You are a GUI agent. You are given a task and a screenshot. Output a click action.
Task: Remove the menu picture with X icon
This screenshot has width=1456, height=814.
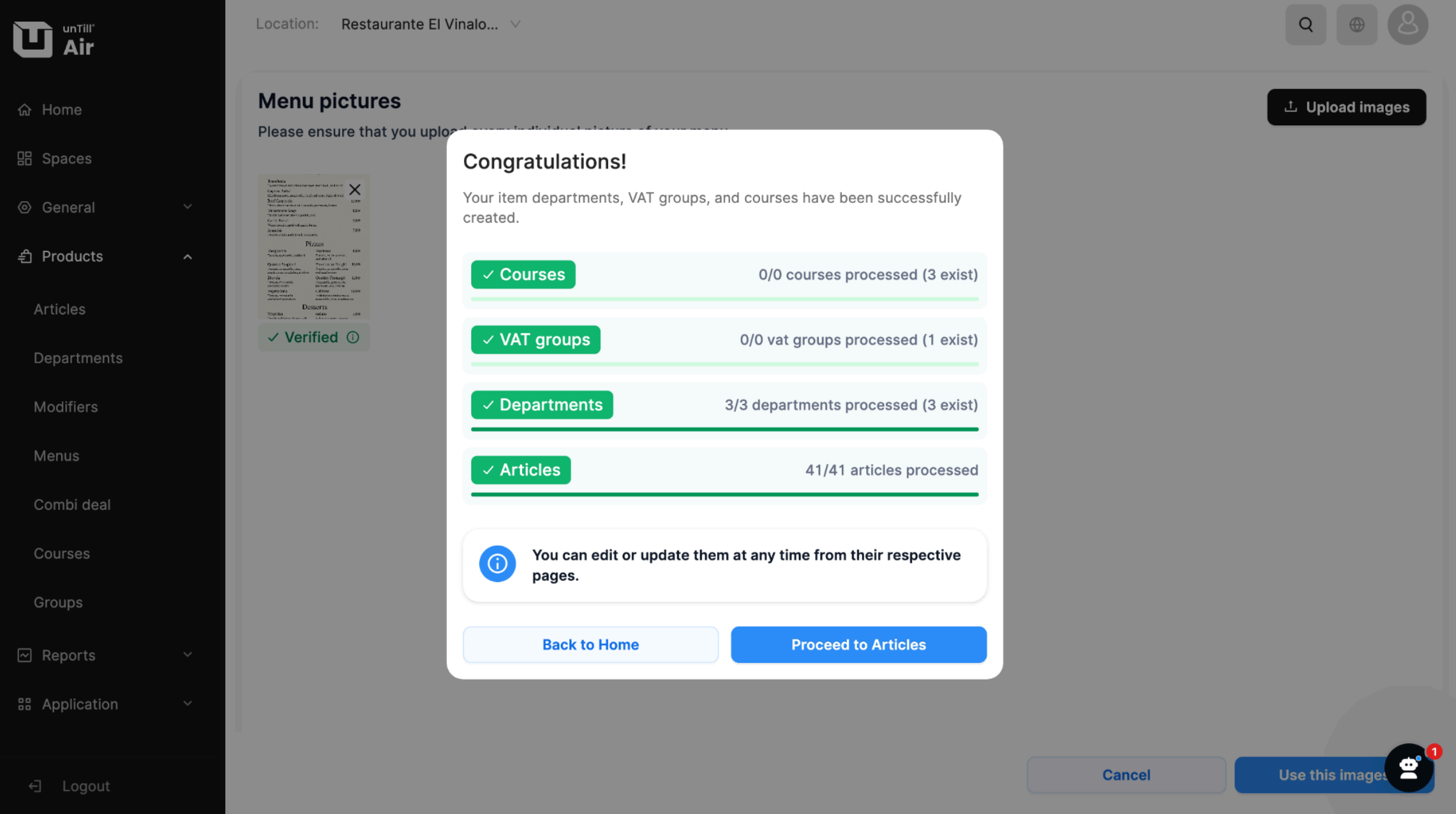pyautogui.click(x=355, y=190)
